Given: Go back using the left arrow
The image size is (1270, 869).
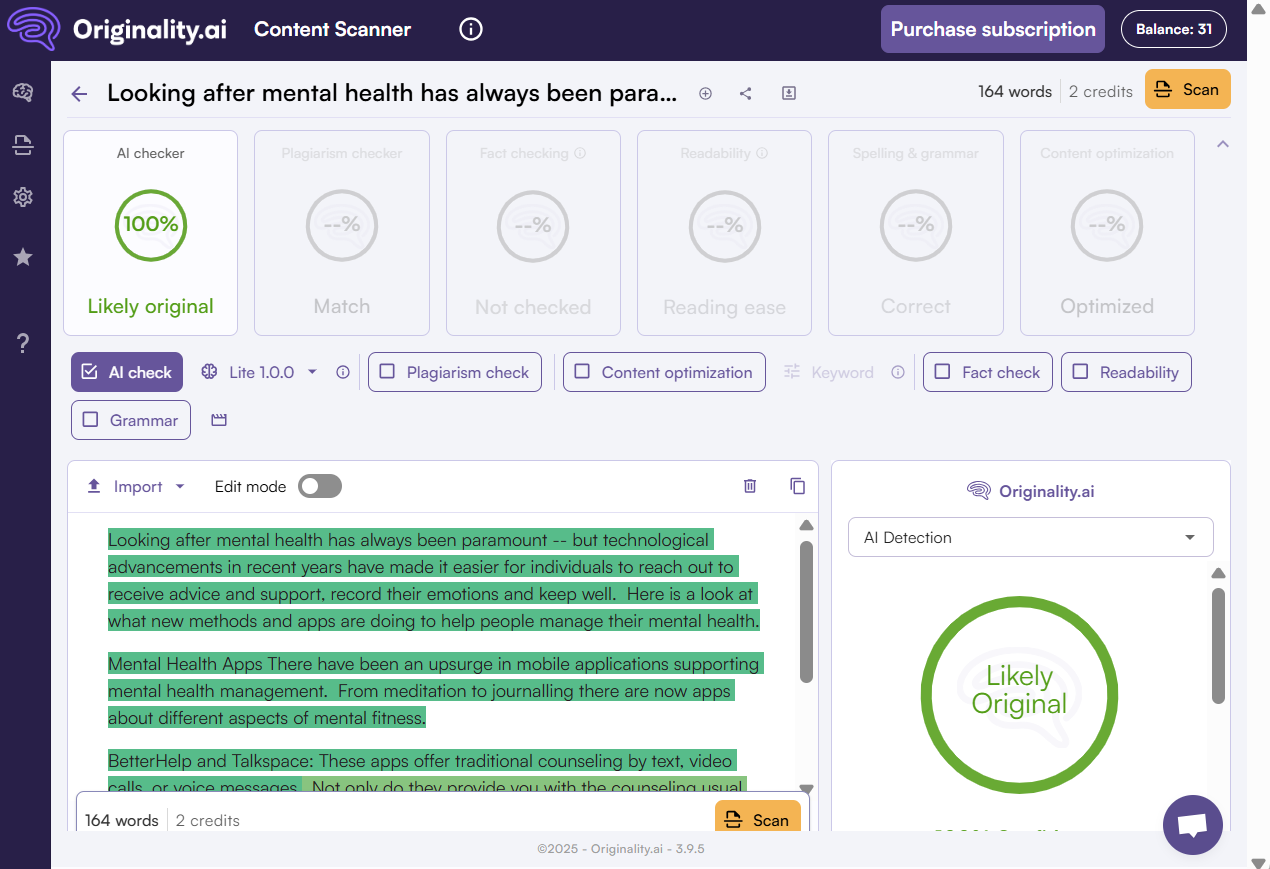Looking at the screenshot, I should point(80,94).
